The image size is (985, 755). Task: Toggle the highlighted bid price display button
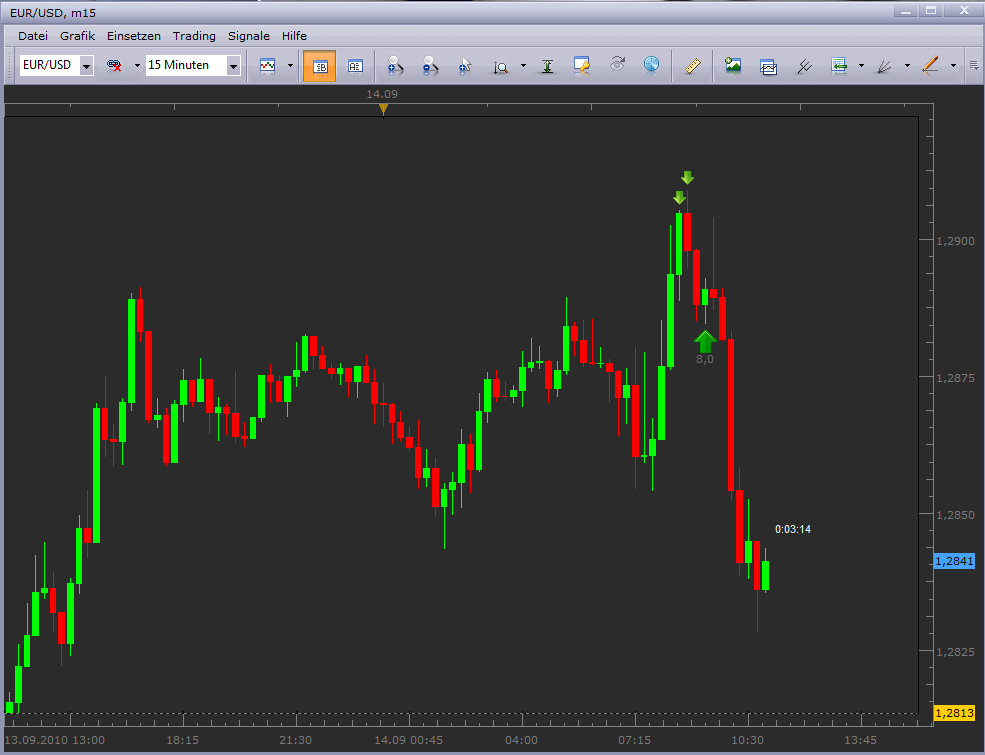(319, 66)
